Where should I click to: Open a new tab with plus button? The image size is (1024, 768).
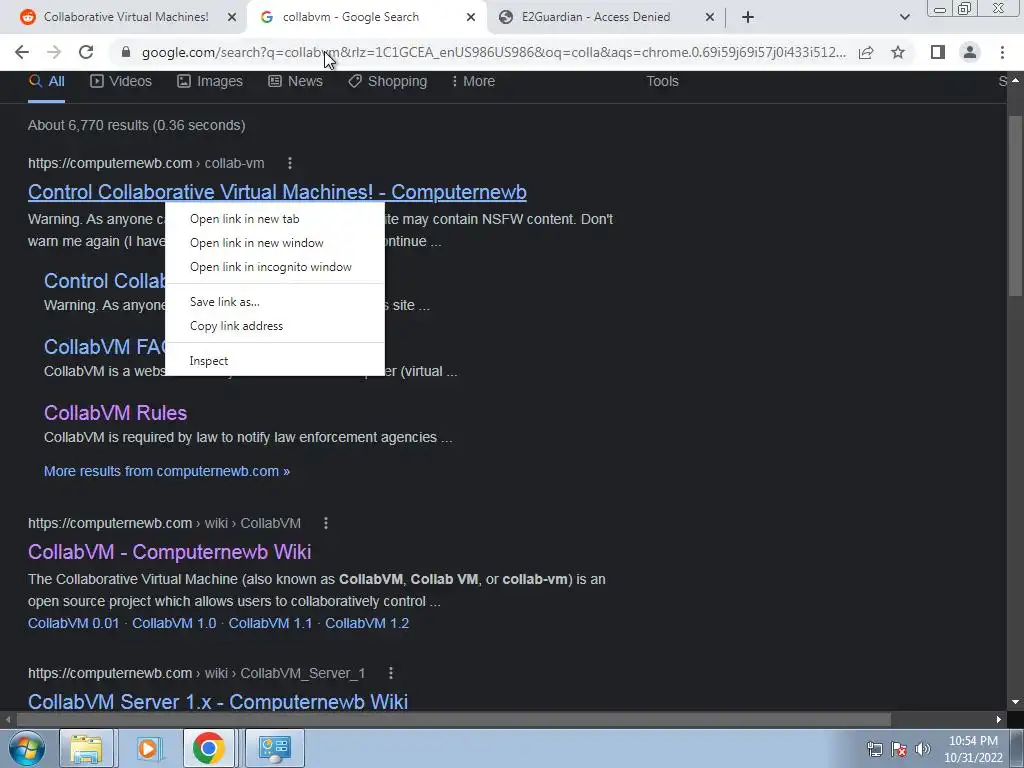point(748,17)
